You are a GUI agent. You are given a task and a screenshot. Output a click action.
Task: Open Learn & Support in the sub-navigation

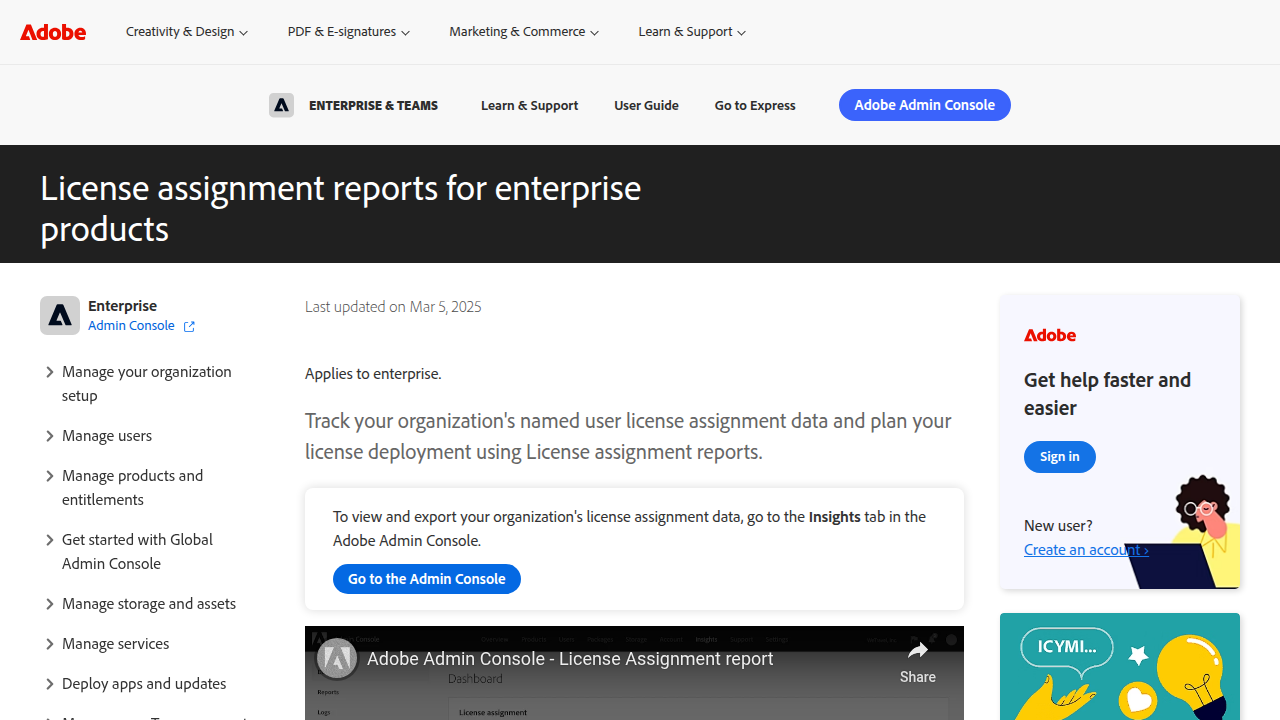click(x=529, y=105)
